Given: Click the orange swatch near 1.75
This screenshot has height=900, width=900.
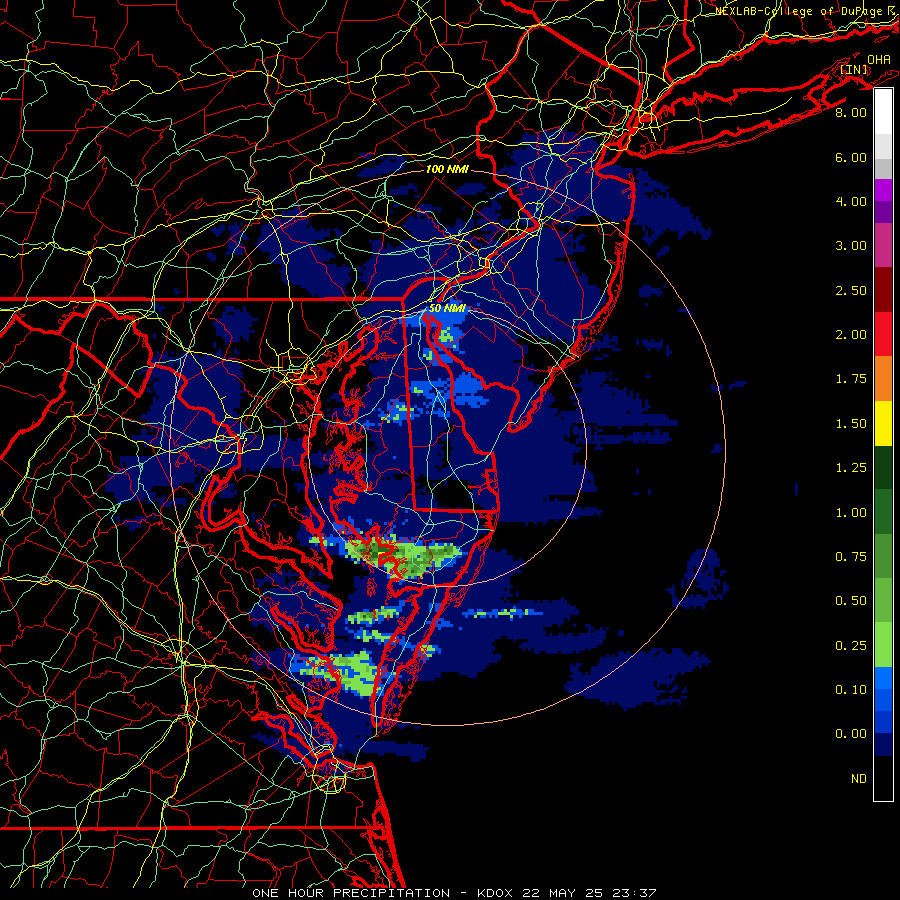Looking at the screenshot, I should pyautogui.click(x=883, y=379).
